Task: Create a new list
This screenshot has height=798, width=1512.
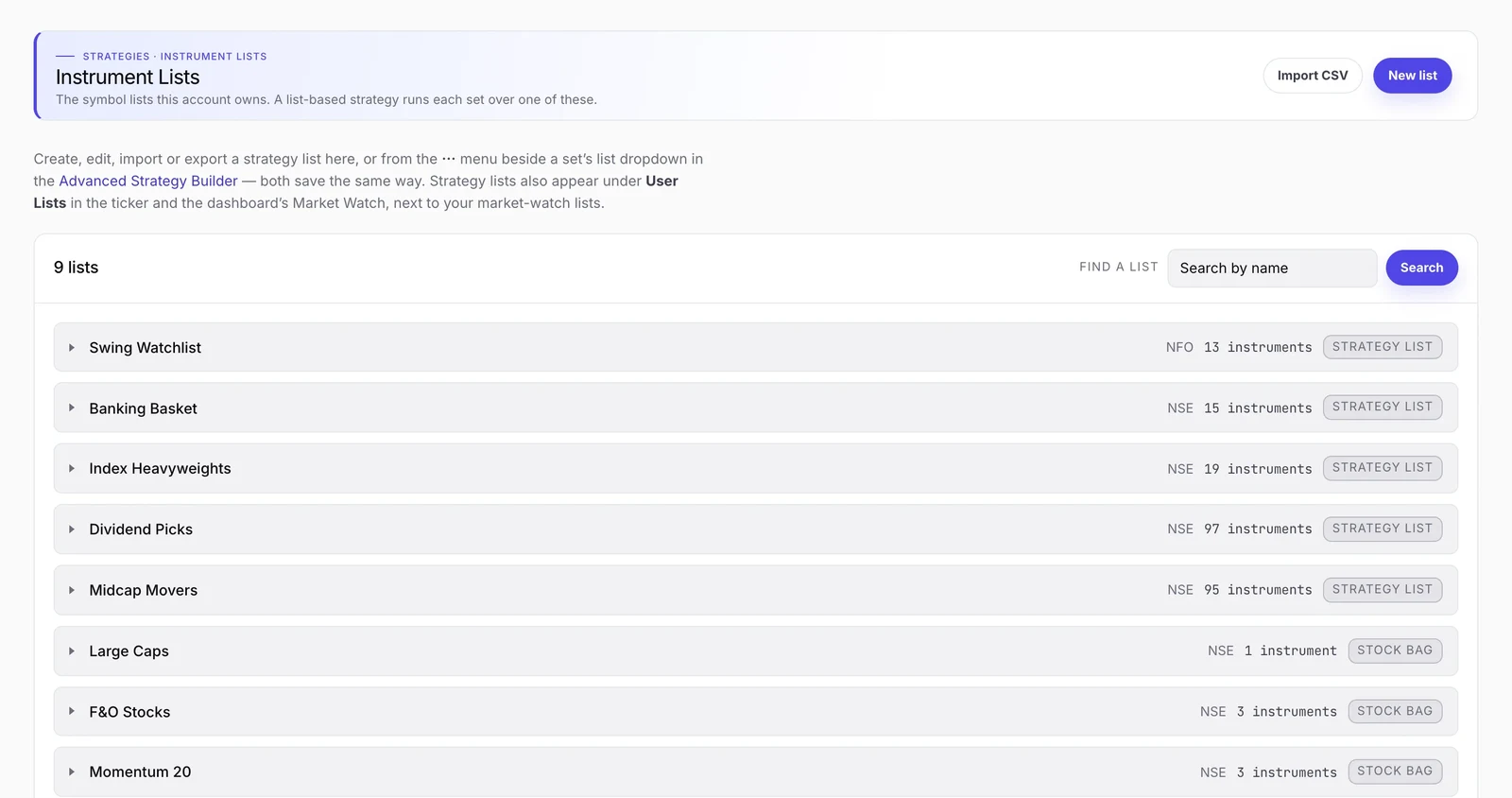Action: click(1413, 76)
